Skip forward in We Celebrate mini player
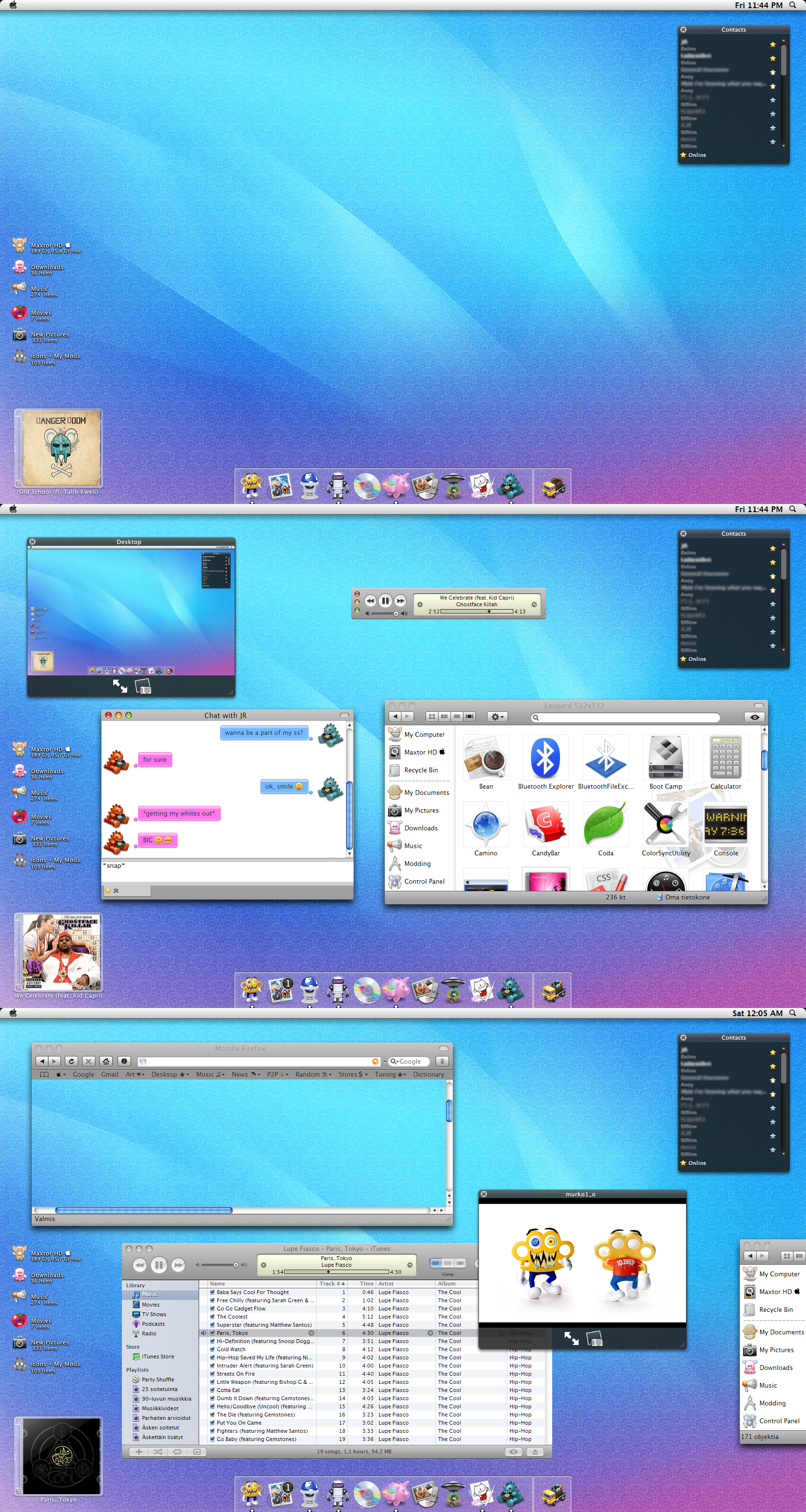This screenshot has width=806, height=1512. click(x=400, y=600)
